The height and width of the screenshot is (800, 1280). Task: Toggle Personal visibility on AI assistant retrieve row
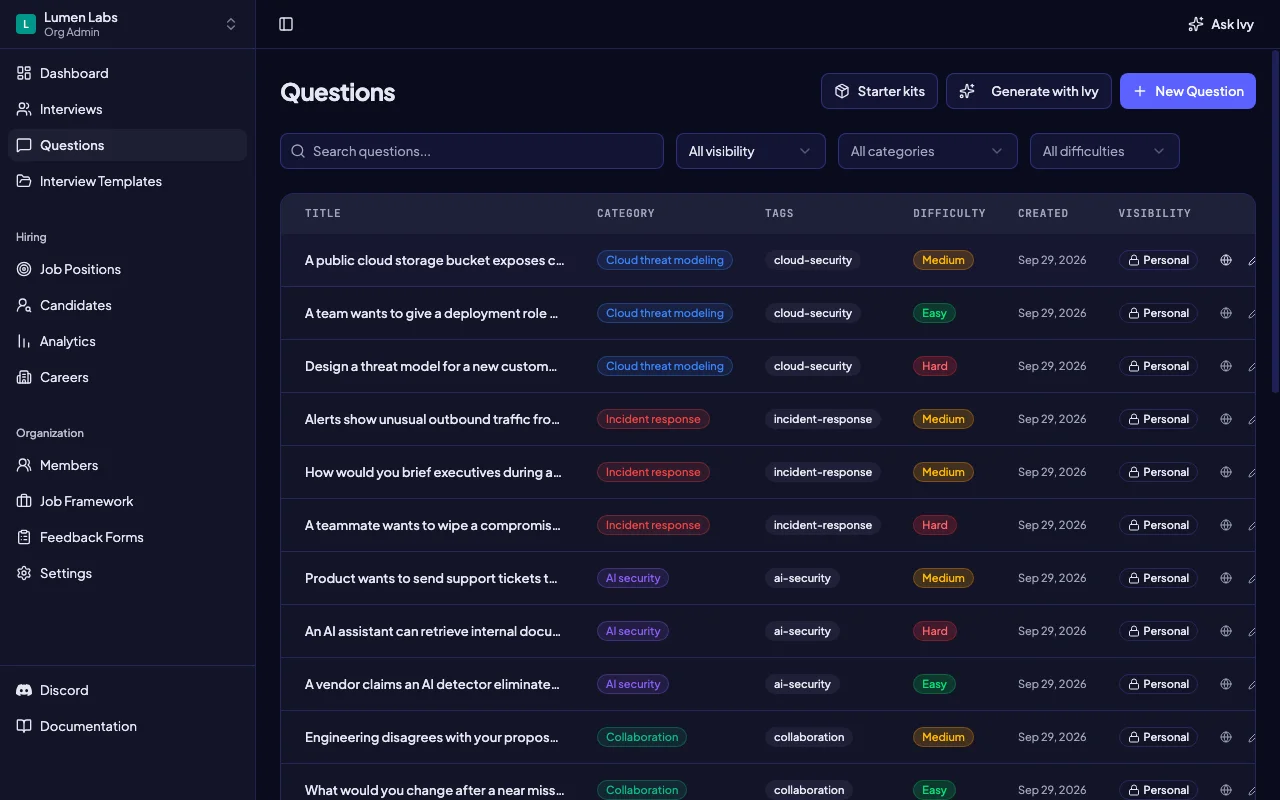(x=1158, y=631)
